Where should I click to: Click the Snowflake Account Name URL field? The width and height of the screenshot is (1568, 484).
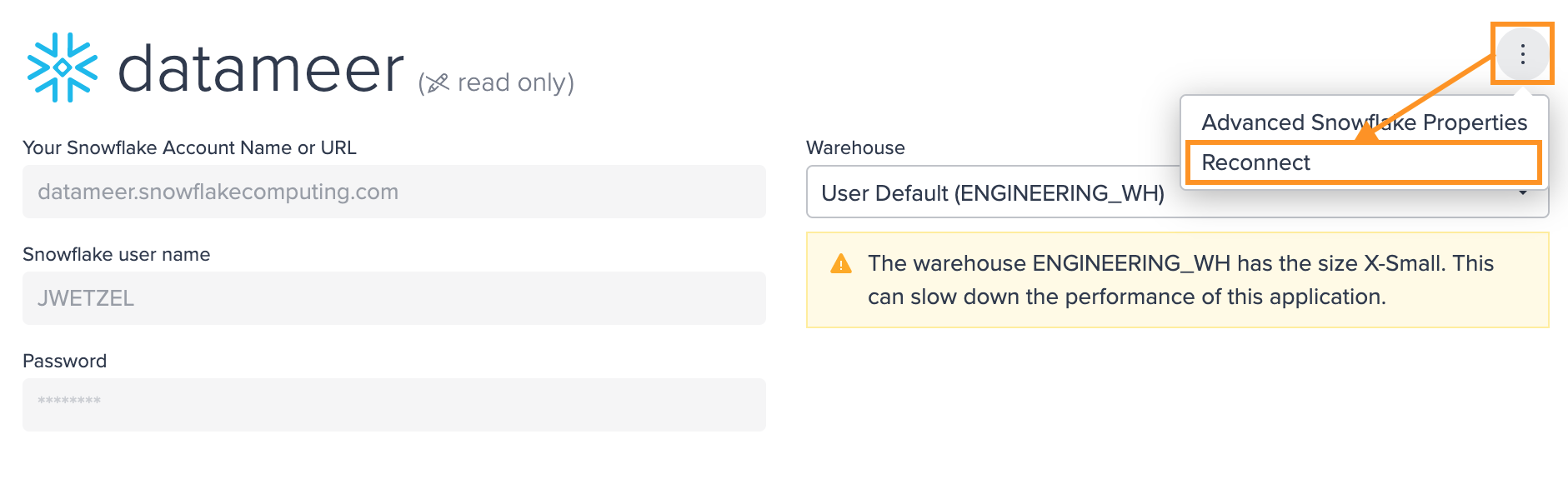394,192
